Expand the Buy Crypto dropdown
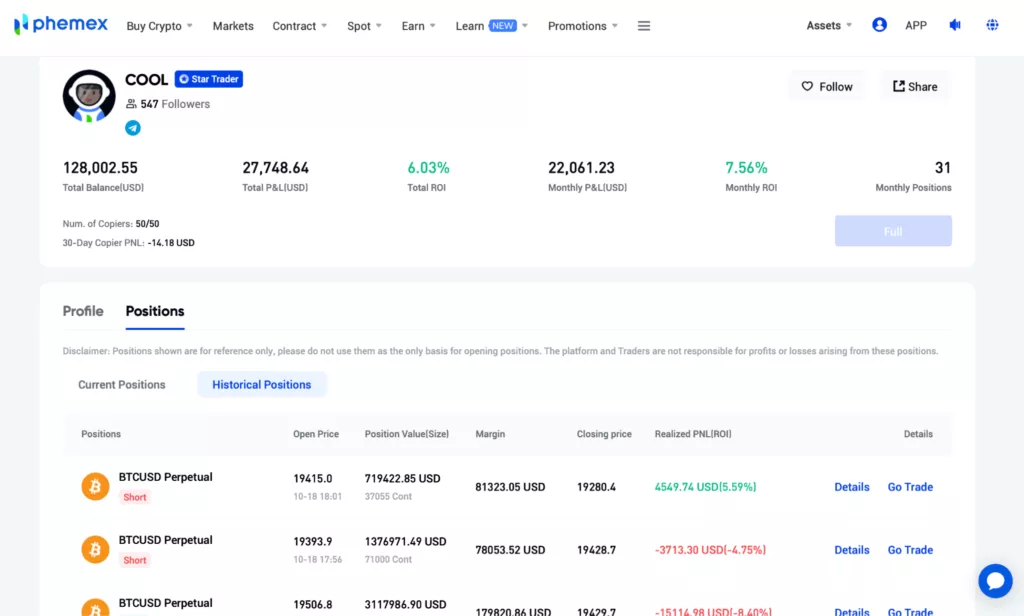The height and width of the screenshot is (616, 1024). coord(159,26)
